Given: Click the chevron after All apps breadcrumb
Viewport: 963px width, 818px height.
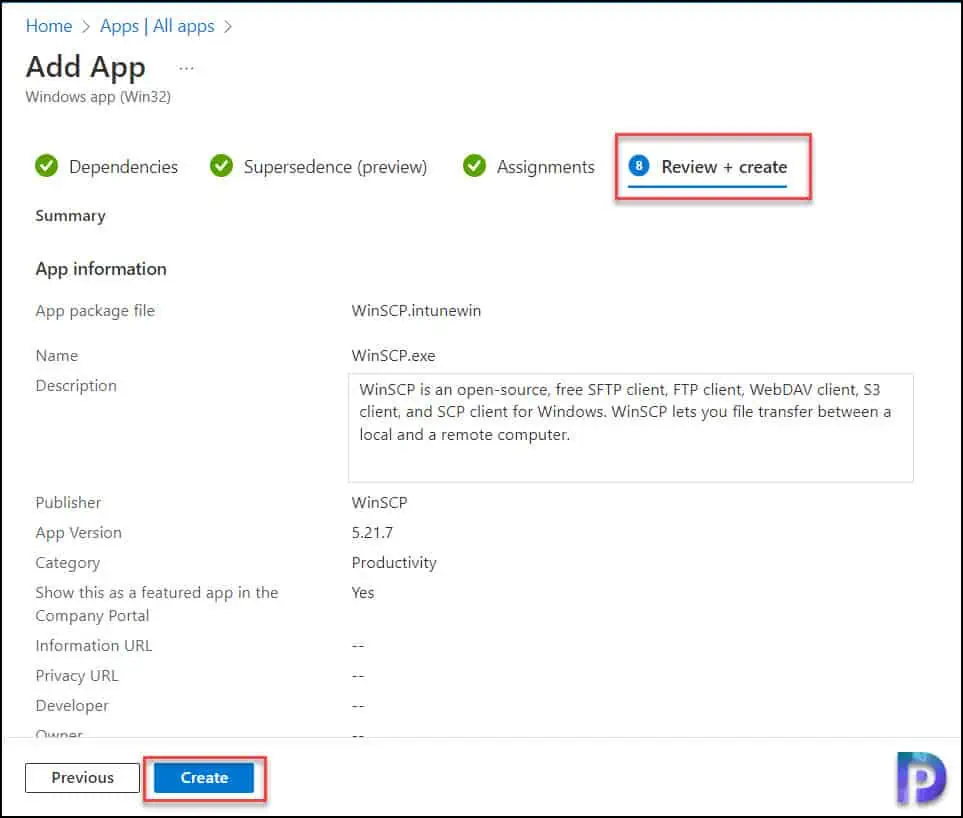Looking at the screenshot, I should pyautogui.click(x=228, y=26).
